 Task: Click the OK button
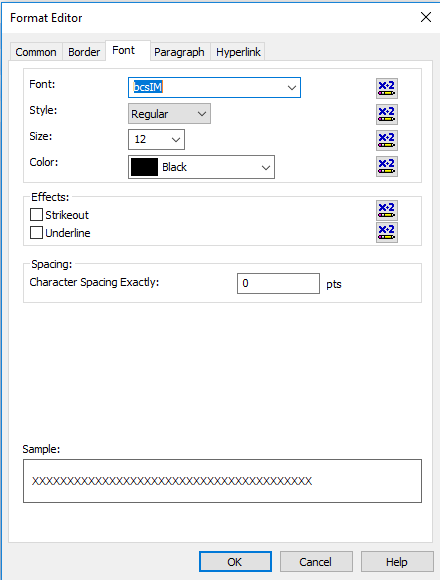pyautogui.click(x=235, y=562)
